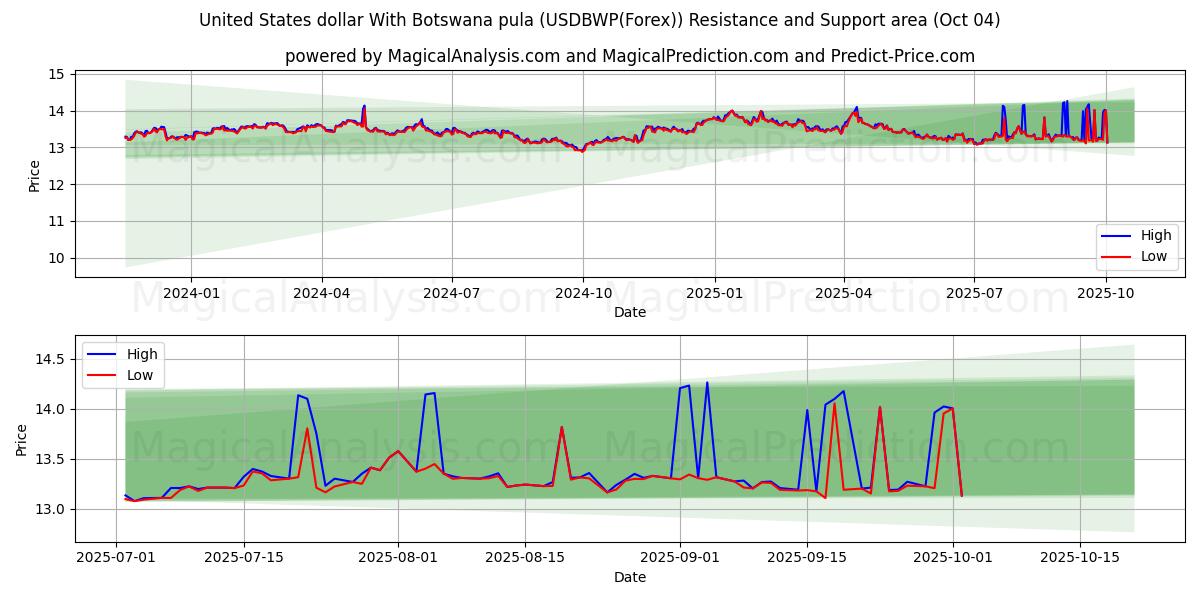1200x600 pixels.
Task: Click the 2024-04 tick on the top chart
Action: click(322, 293)
